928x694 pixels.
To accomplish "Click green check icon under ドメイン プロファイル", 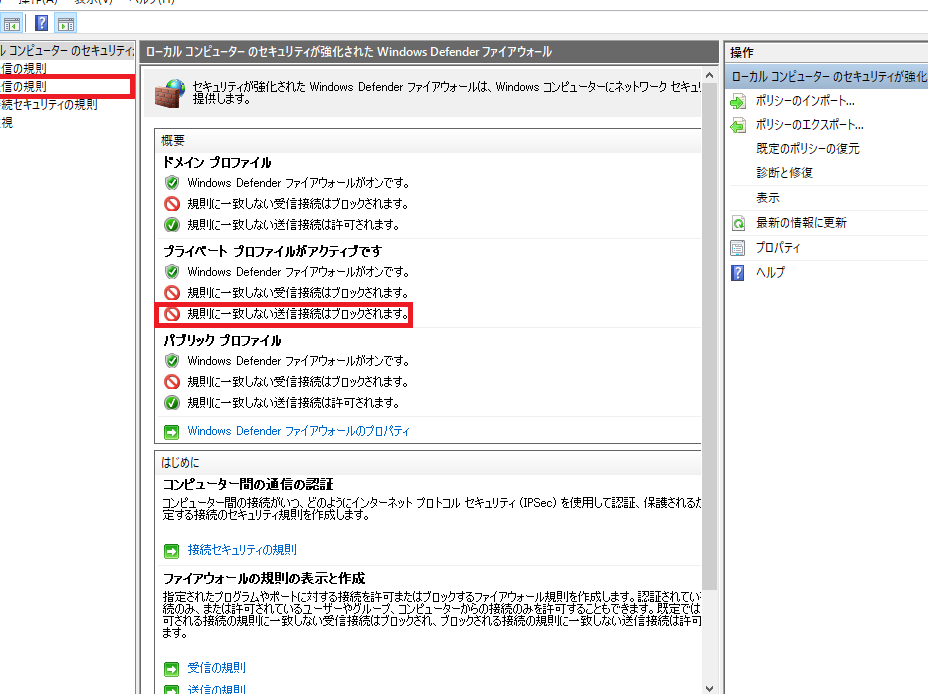I will pyautogui.click(x=172, y=225).
